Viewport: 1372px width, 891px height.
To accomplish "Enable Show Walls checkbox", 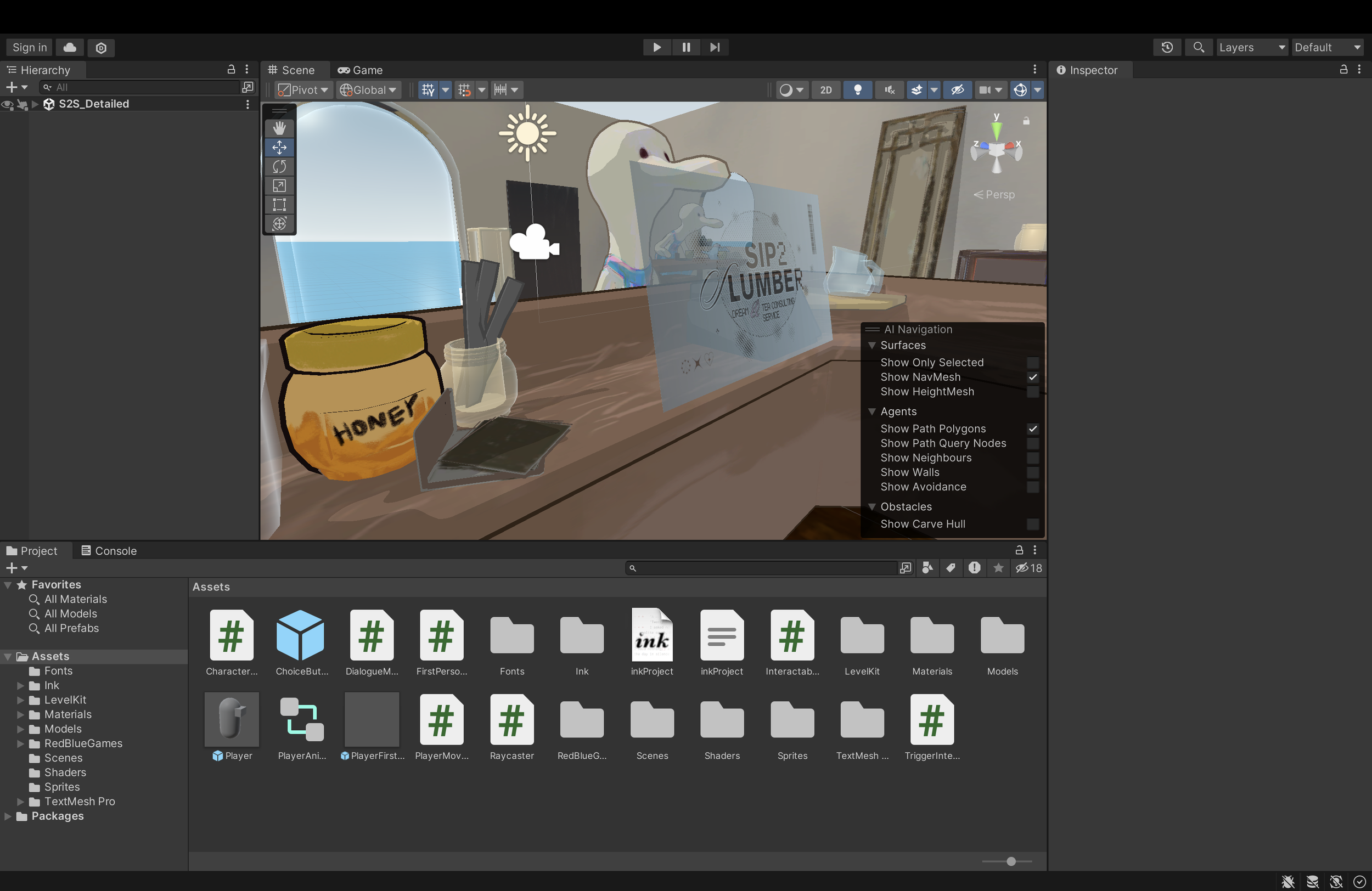I will (1032, 472).
